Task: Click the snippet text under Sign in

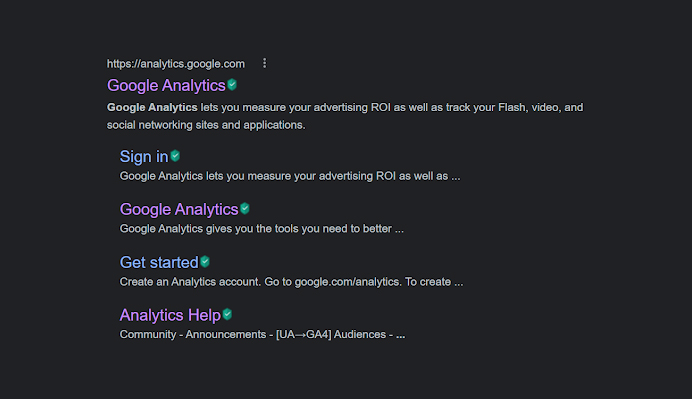Action: [x=290, y=176]
